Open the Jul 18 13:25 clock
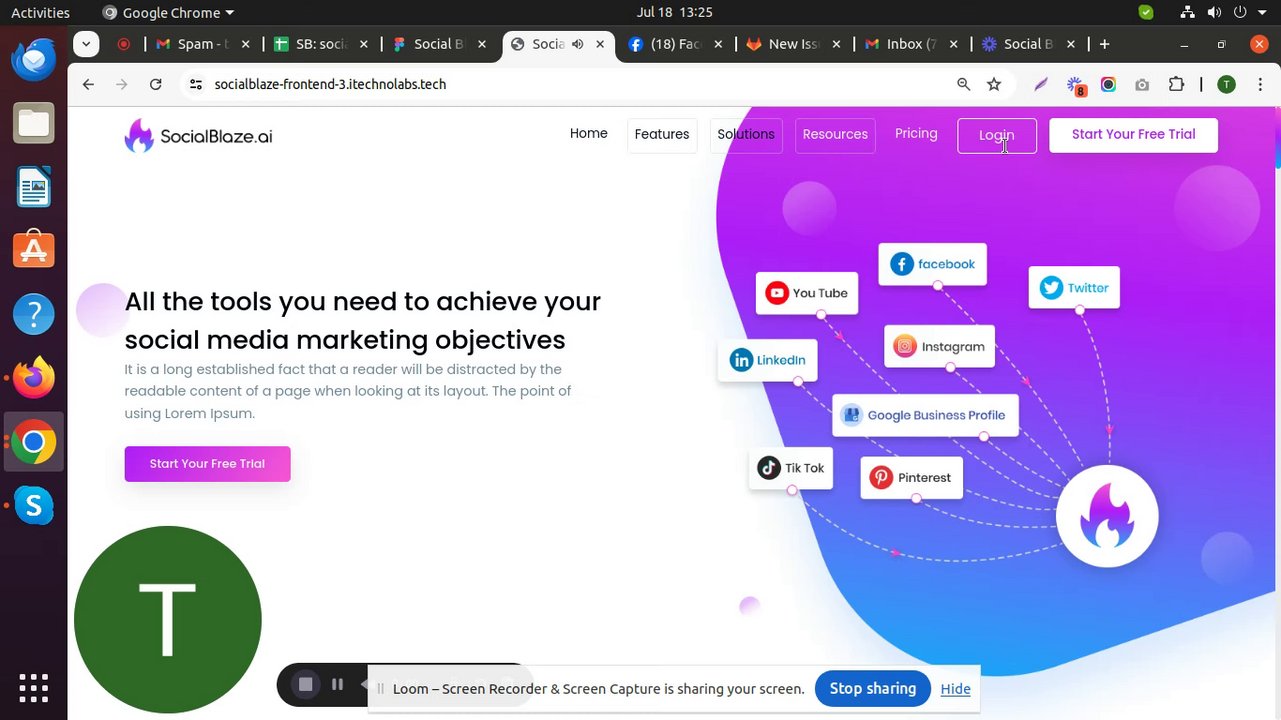The width and height of the screenshot is (1281, 720). (x=674, y=13)
